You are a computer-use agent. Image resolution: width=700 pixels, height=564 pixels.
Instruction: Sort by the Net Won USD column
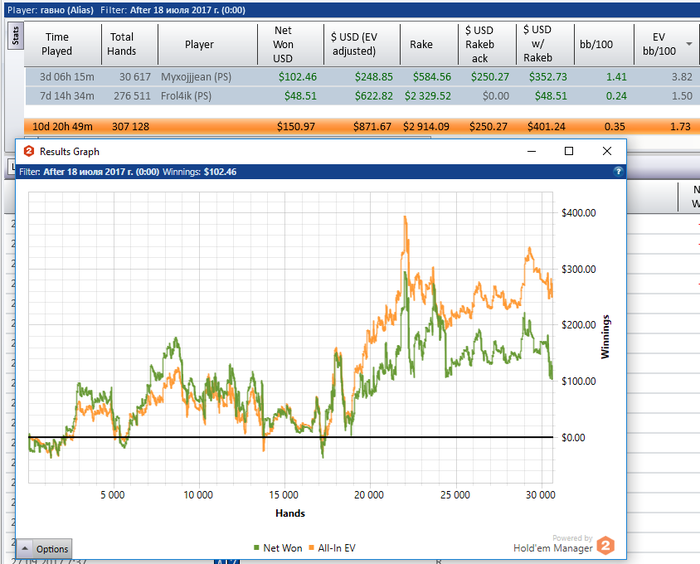pos(283,44)
